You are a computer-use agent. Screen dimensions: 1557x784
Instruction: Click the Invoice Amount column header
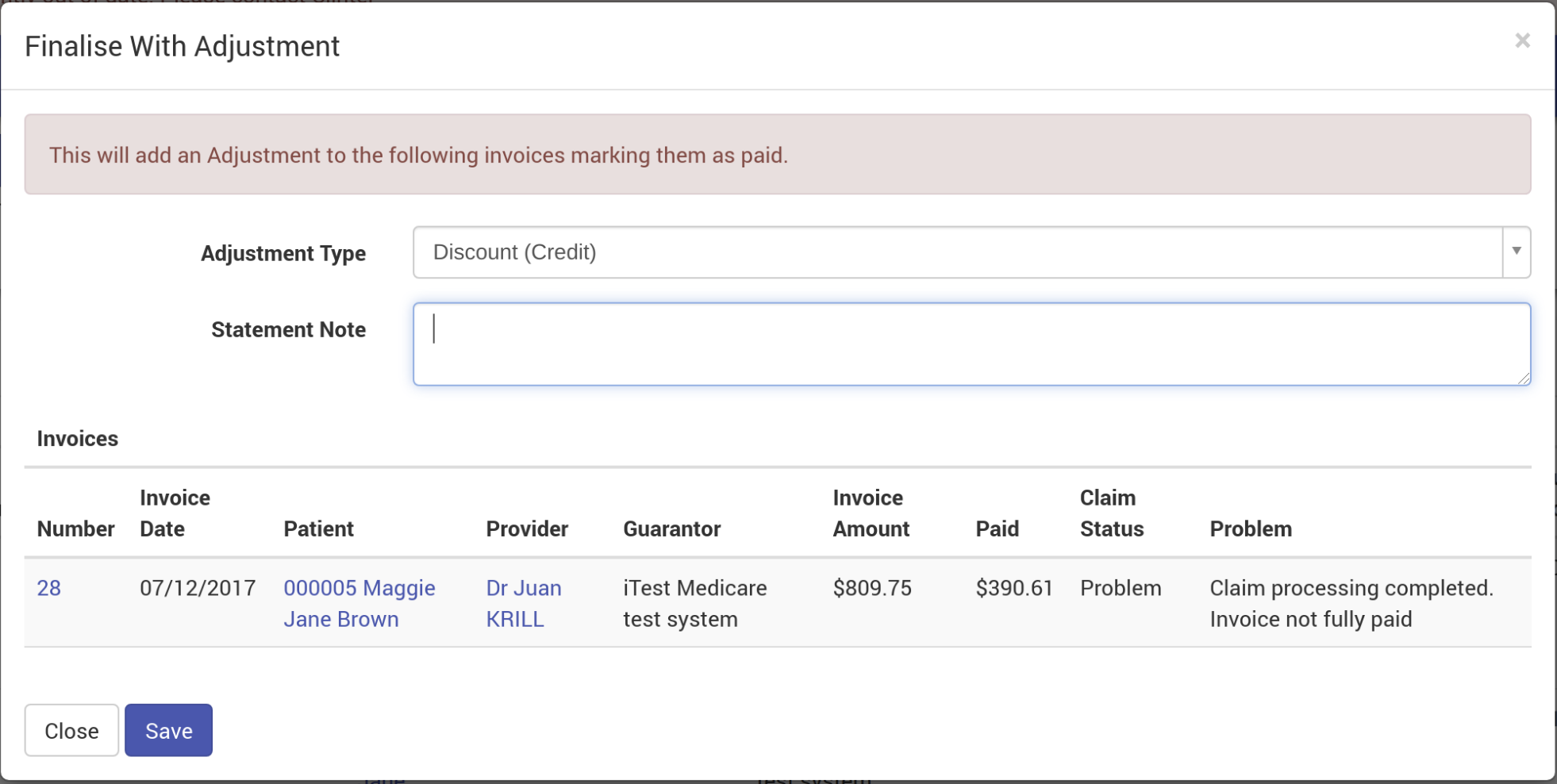coord(871,513)
